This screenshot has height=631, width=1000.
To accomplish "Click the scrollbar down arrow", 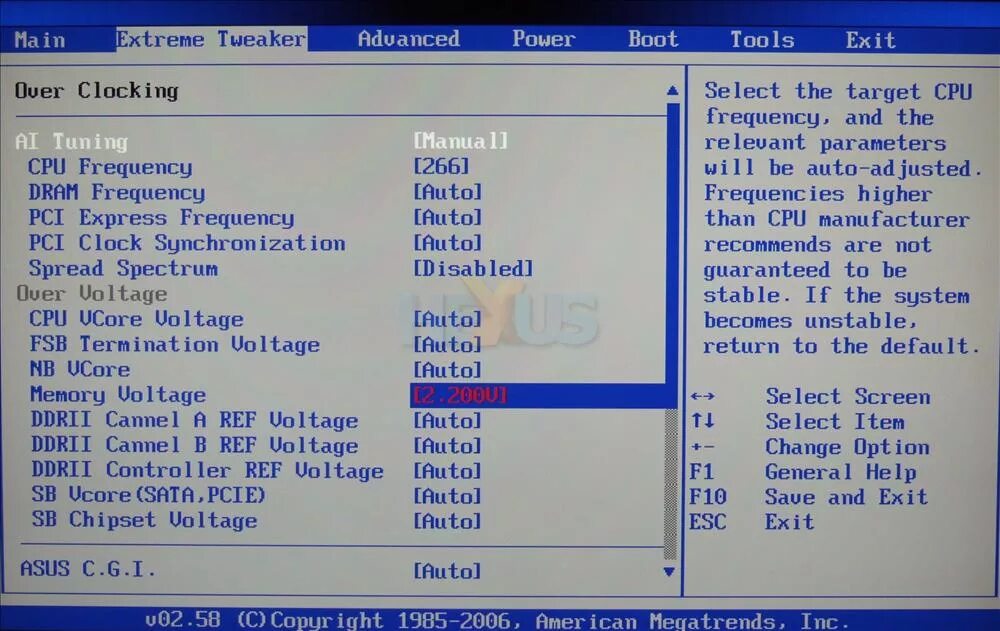I will click(x=669, y=572).
